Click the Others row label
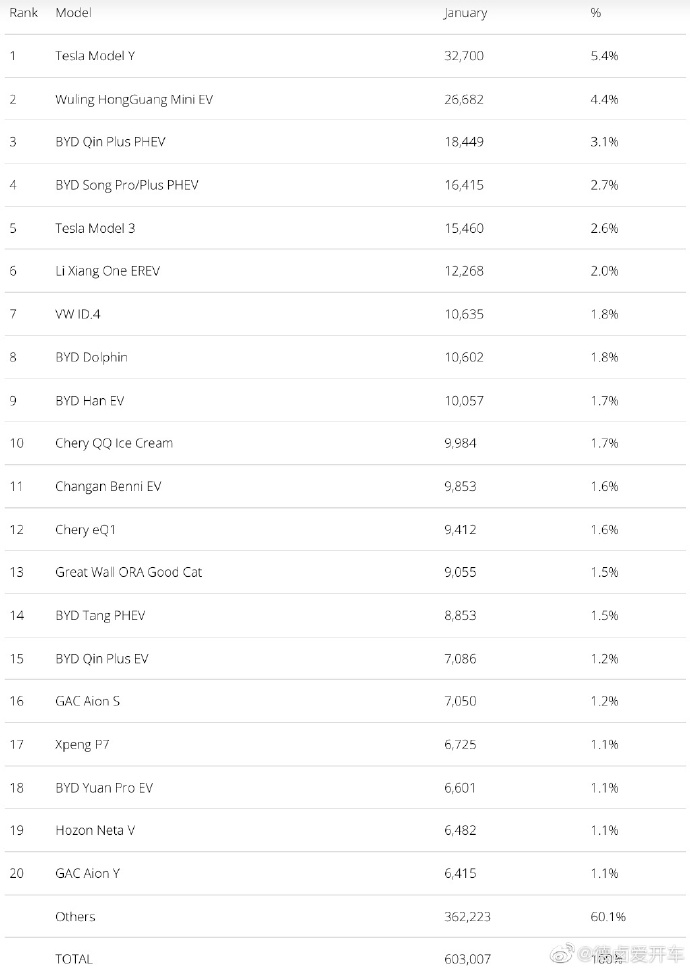Image resolution: width=690 pixels, height=970 pixels. tap(75, 916)
